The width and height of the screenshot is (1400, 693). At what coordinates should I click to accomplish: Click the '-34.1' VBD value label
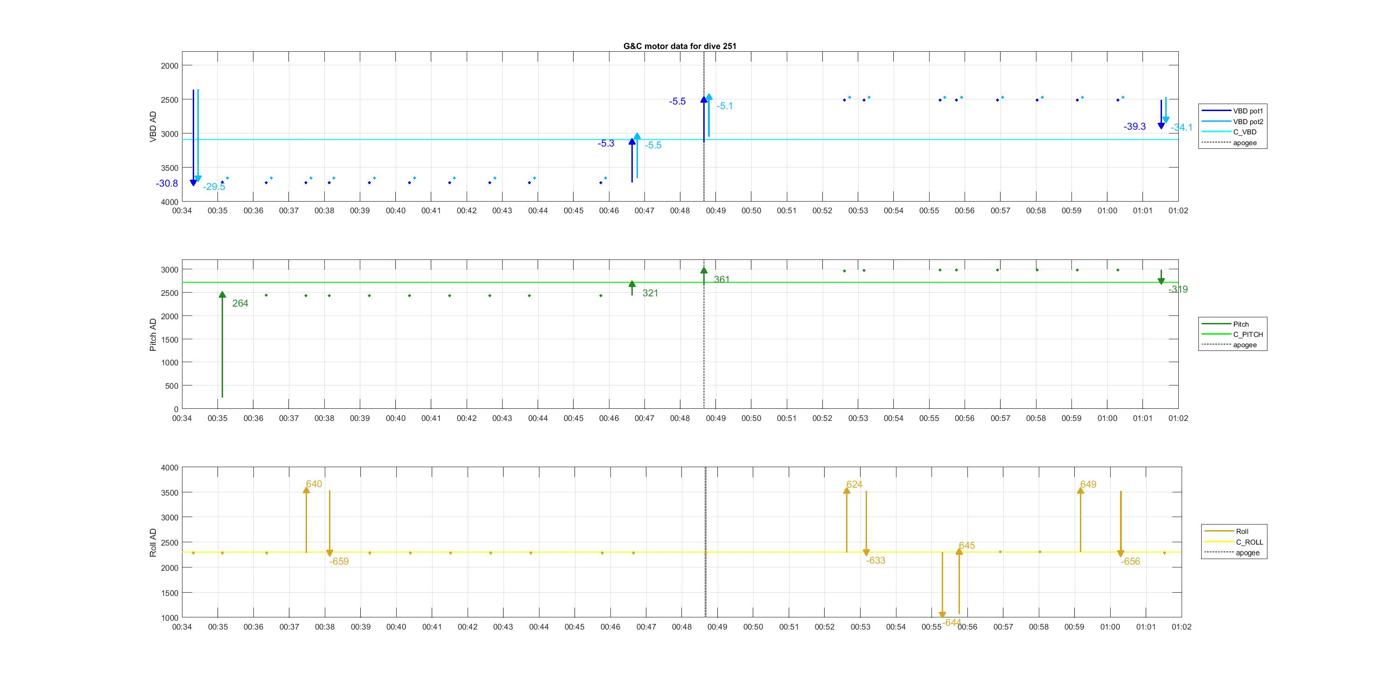click(1181, 128)
